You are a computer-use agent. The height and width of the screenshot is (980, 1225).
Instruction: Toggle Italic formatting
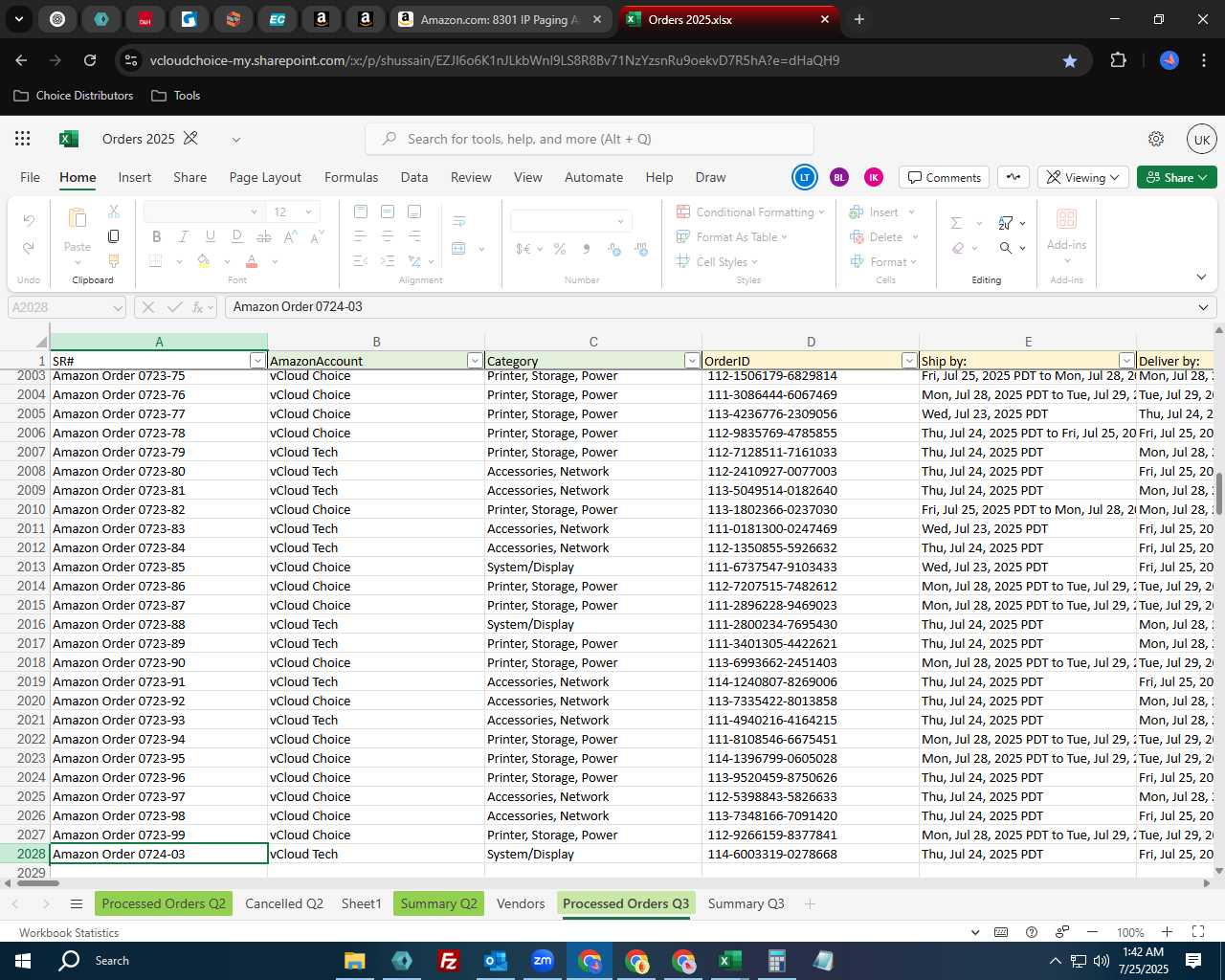coord(184,236)
